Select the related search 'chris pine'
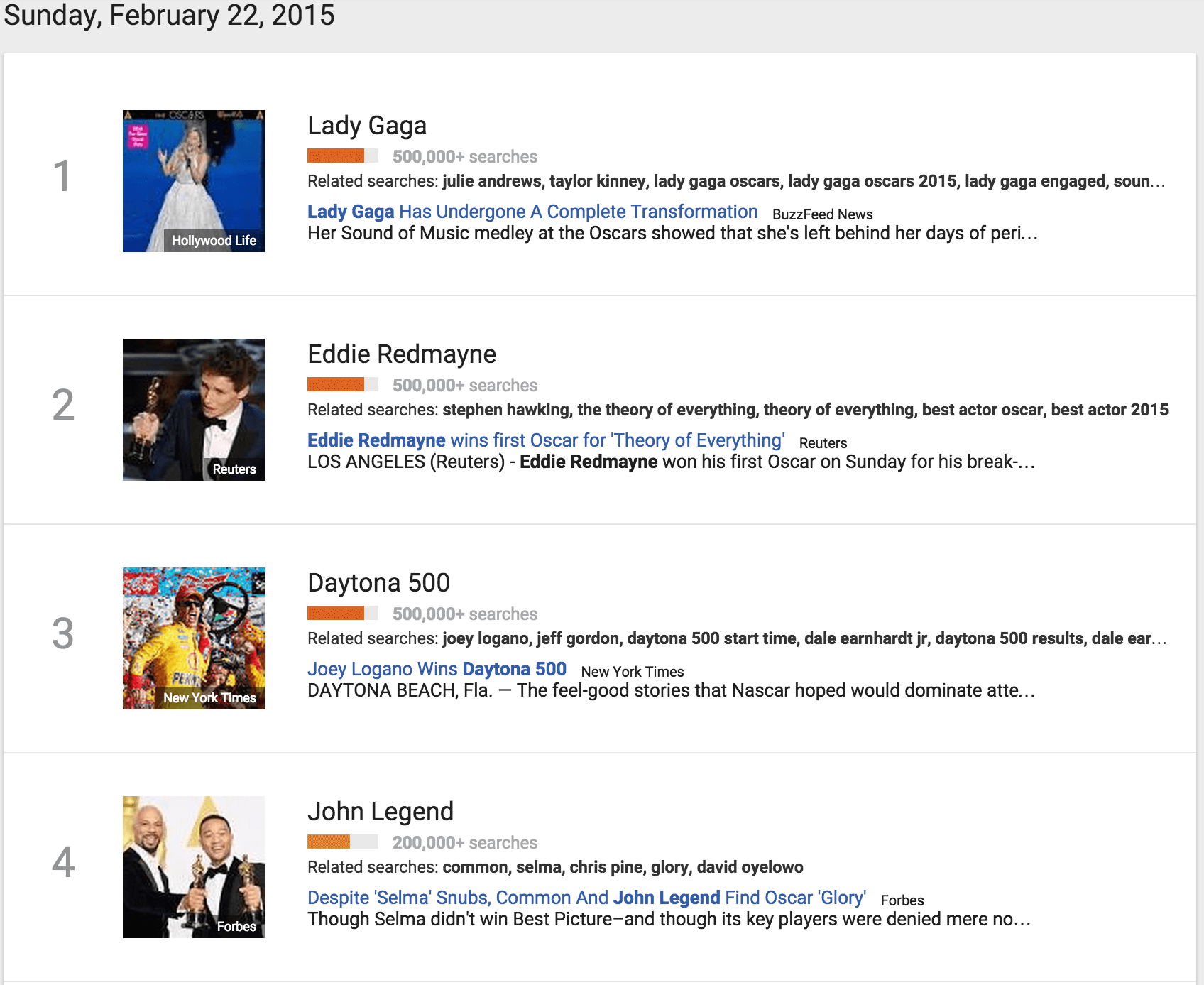 click(607, 867)
